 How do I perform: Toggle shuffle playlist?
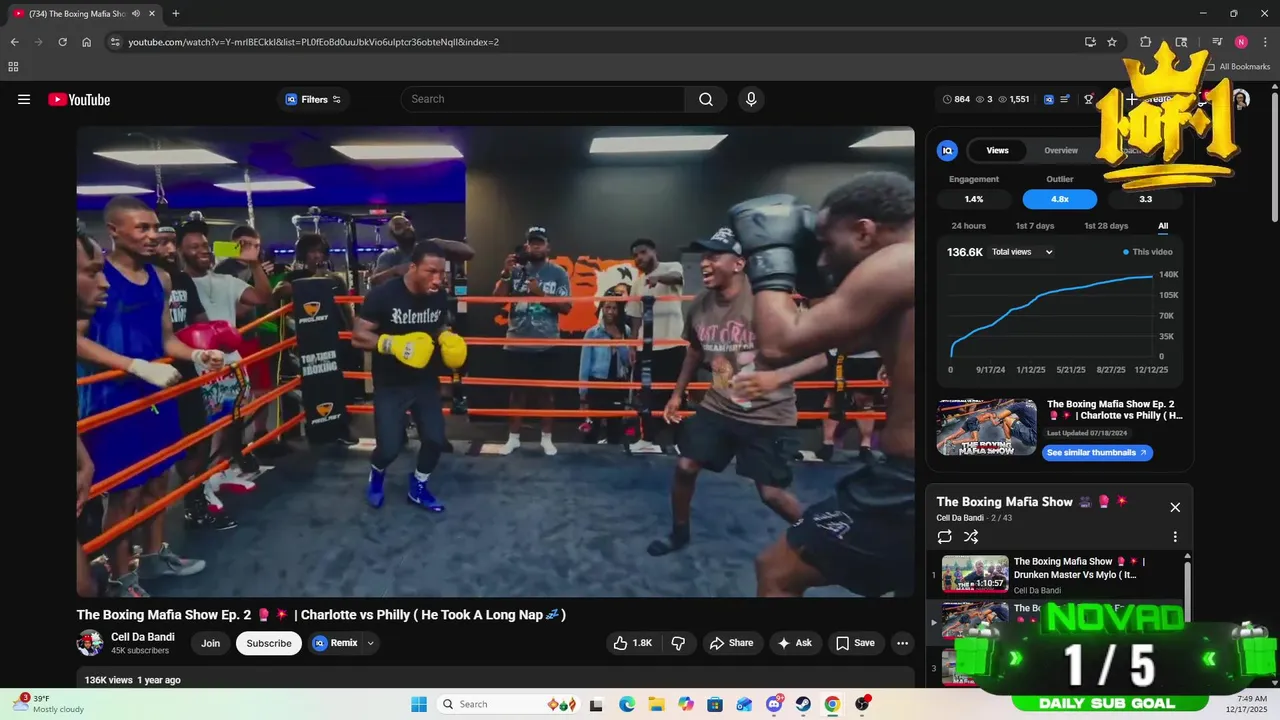[971, 537]
